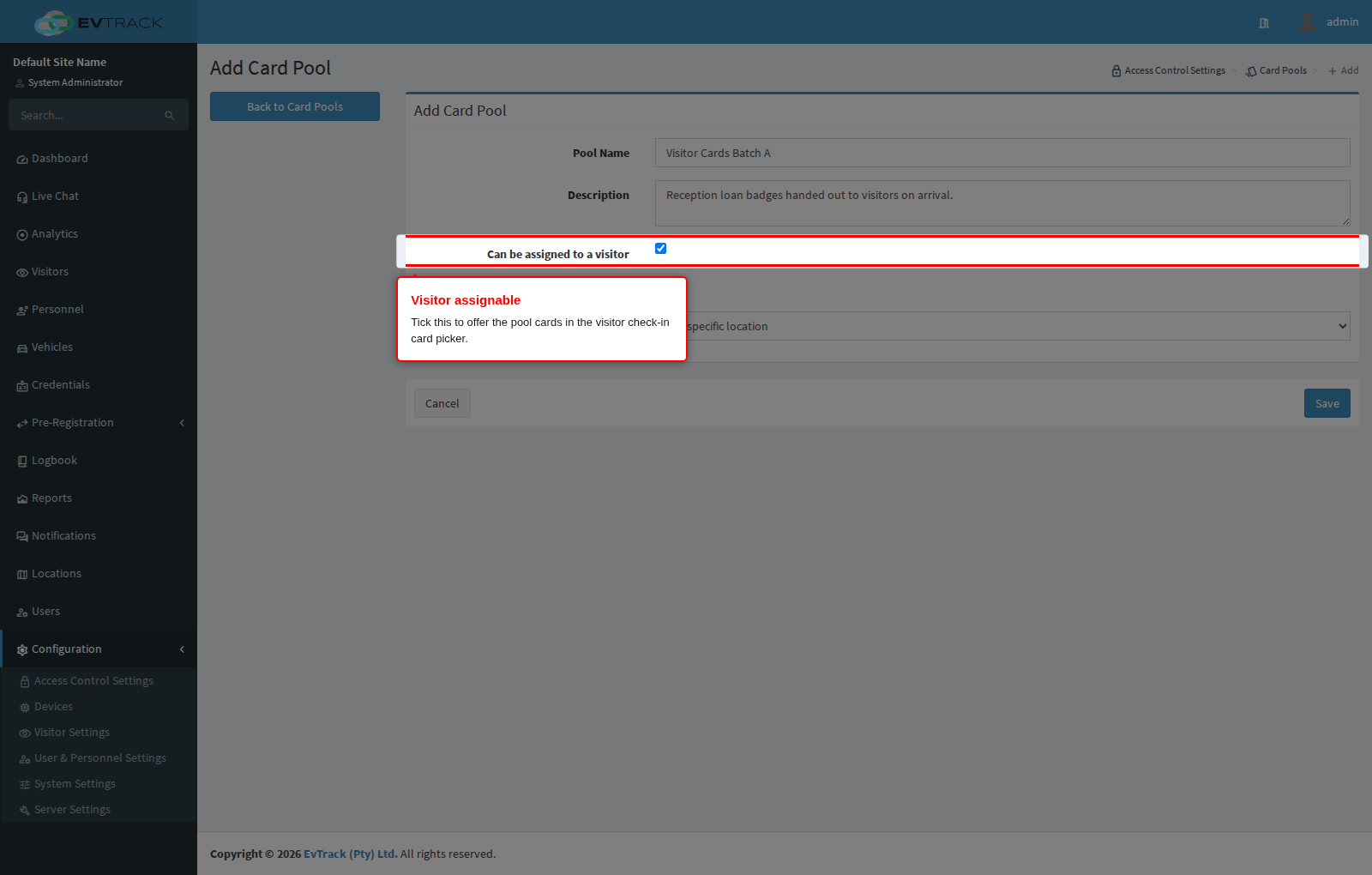Image resolution: width=1372 pixels, height=875 pixels.
Task: Click the Locations map icon
Action: click(x=22, y=575)
